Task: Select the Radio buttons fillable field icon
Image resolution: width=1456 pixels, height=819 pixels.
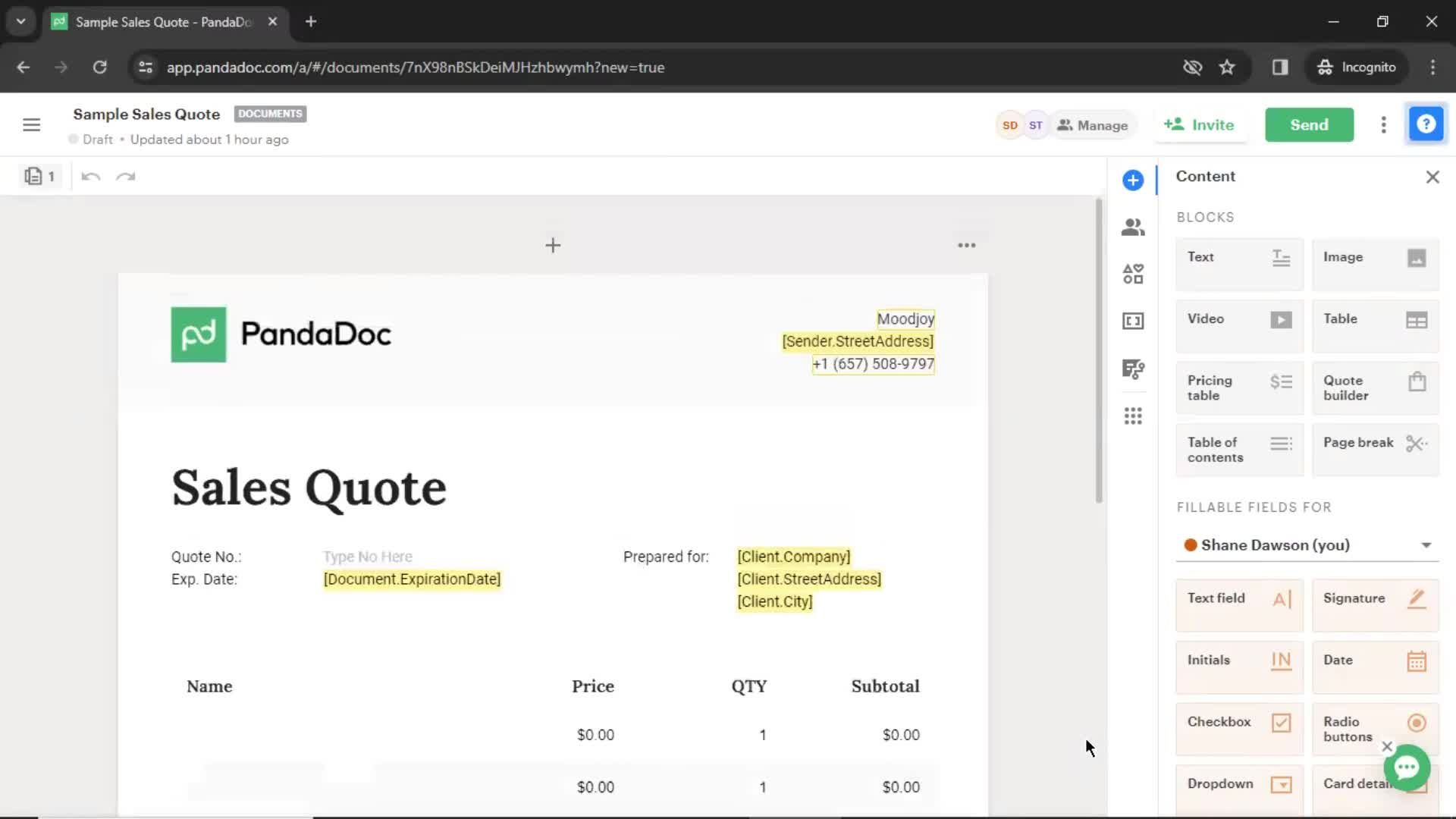Action: 1419,723
